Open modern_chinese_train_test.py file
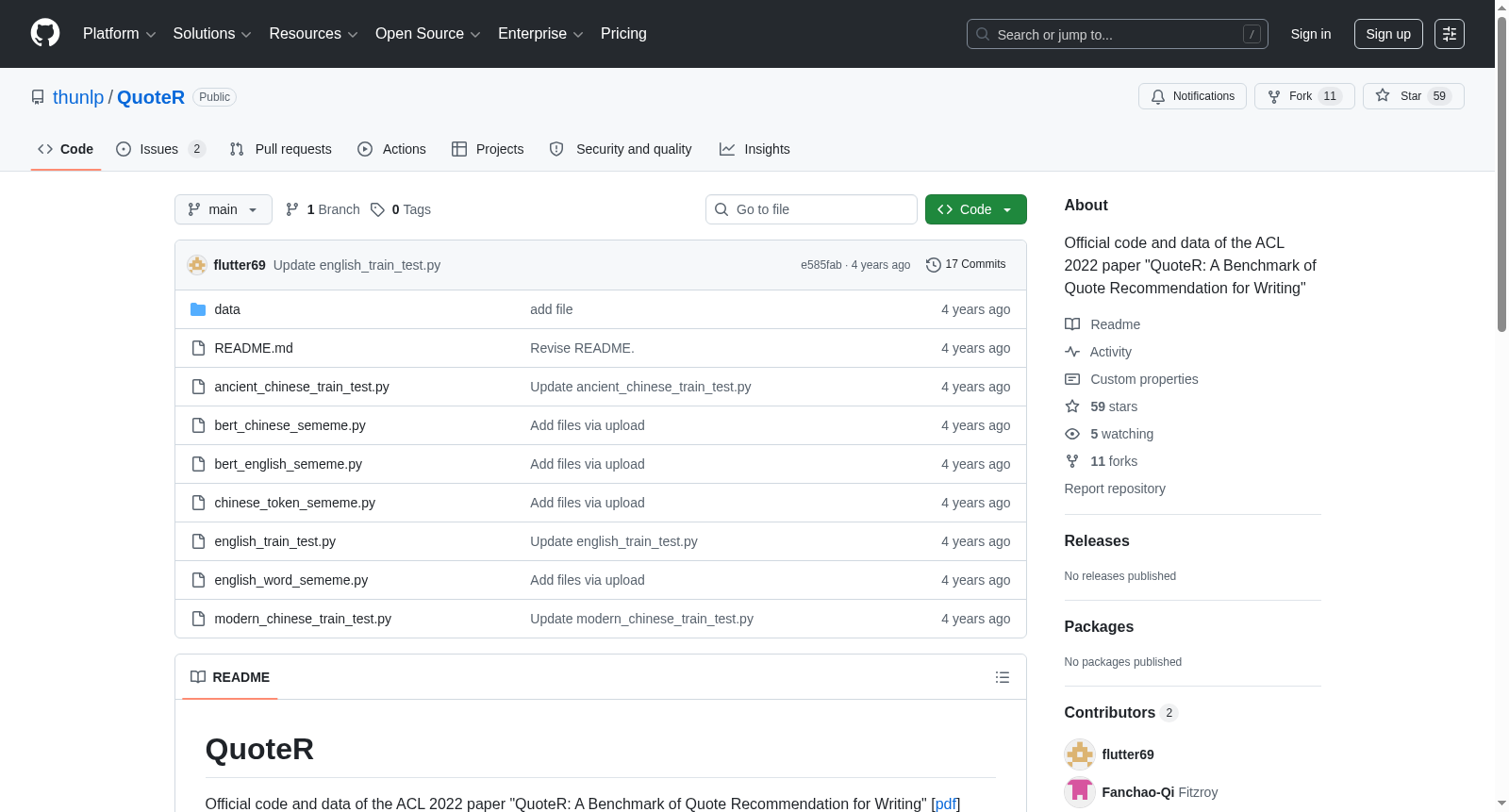 pos(303,619)
